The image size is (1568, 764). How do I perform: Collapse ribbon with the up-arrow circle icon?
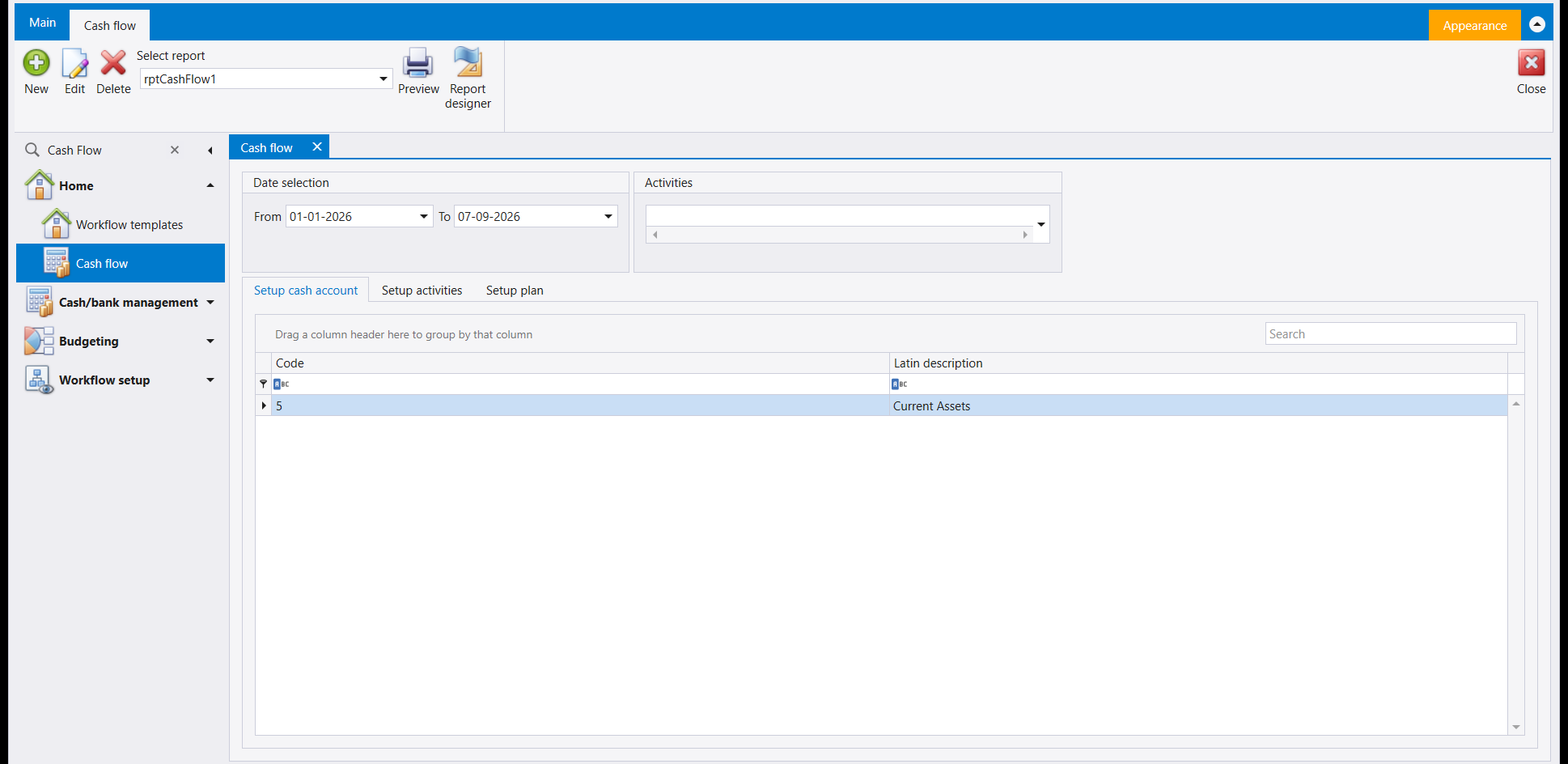(x=1537, y=24)
